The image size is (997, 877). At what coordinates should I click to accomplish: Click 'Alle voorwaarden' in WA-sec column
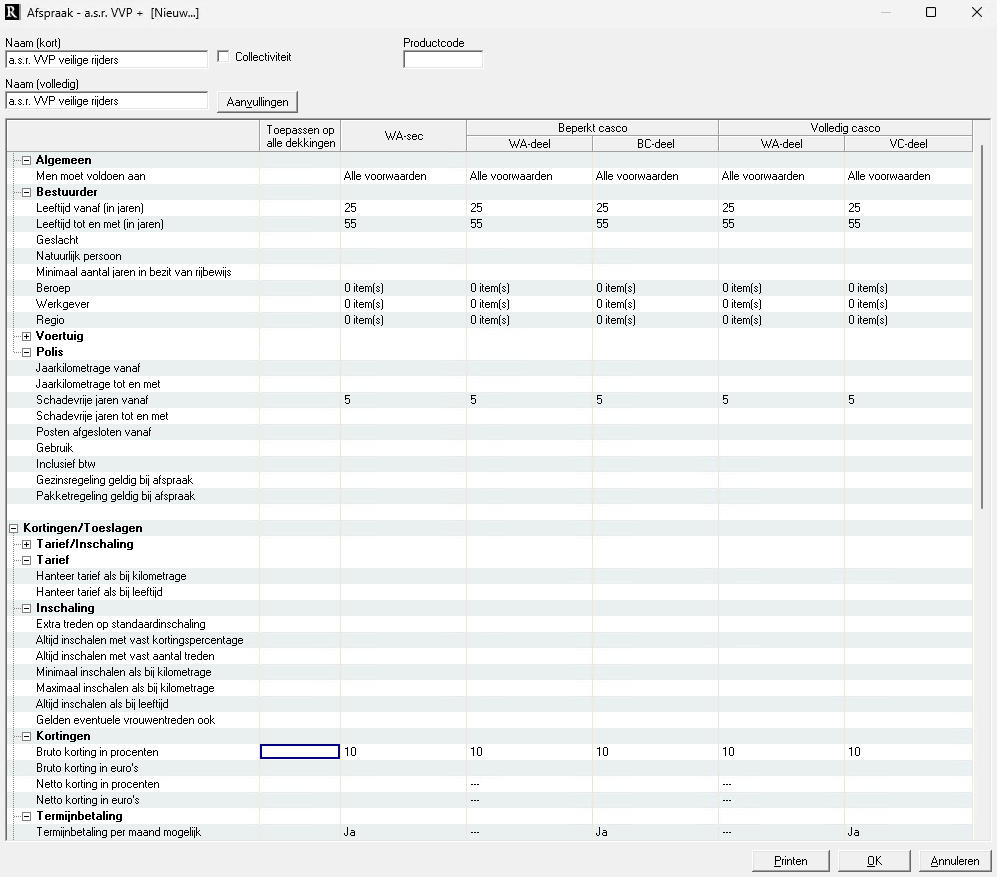point(385,176)
